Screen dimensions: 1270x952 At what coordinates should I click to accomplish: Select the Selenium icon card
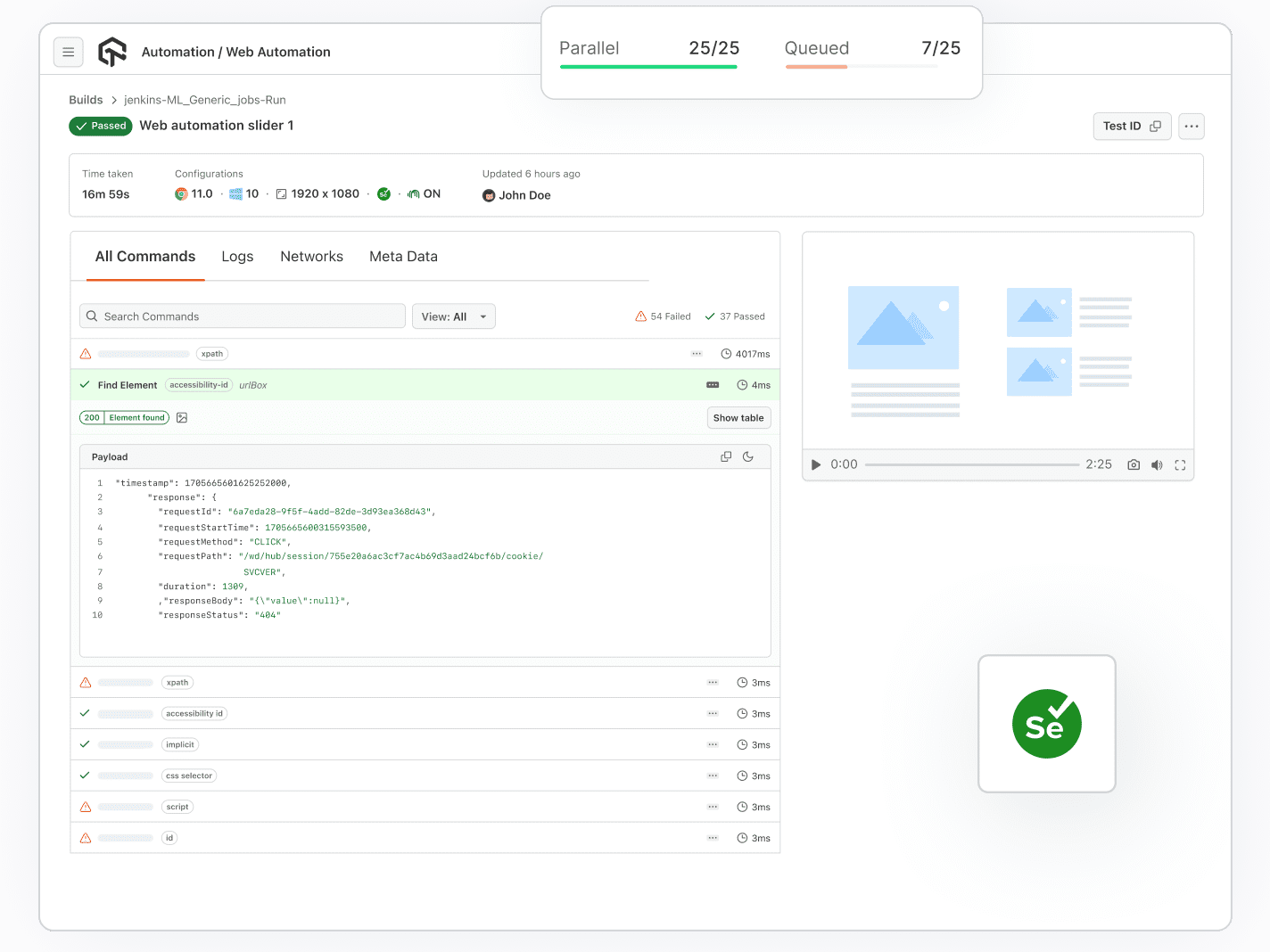[x=1046, y=723]
